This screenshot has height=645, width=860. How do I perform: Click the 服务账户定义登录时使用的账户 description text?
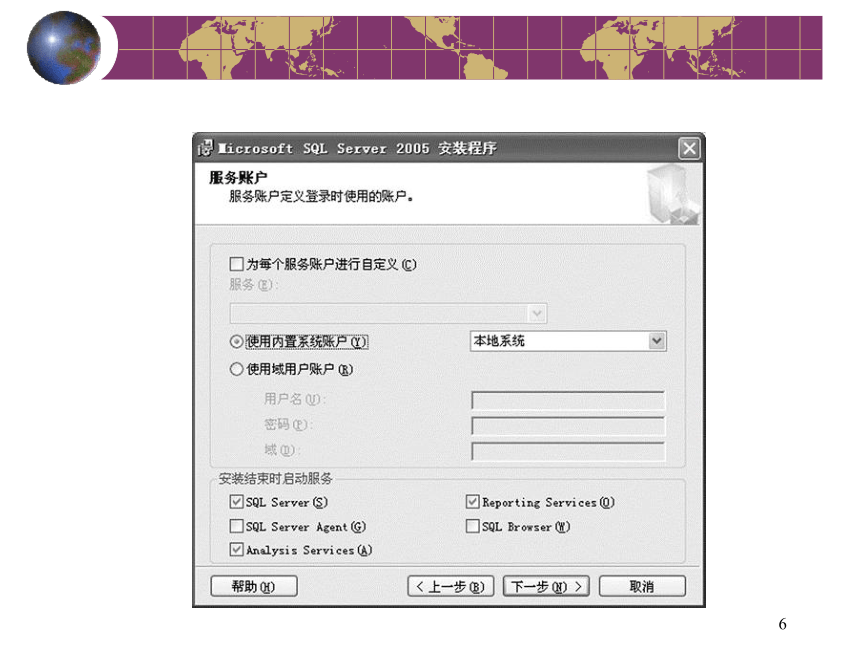[321, 196]
